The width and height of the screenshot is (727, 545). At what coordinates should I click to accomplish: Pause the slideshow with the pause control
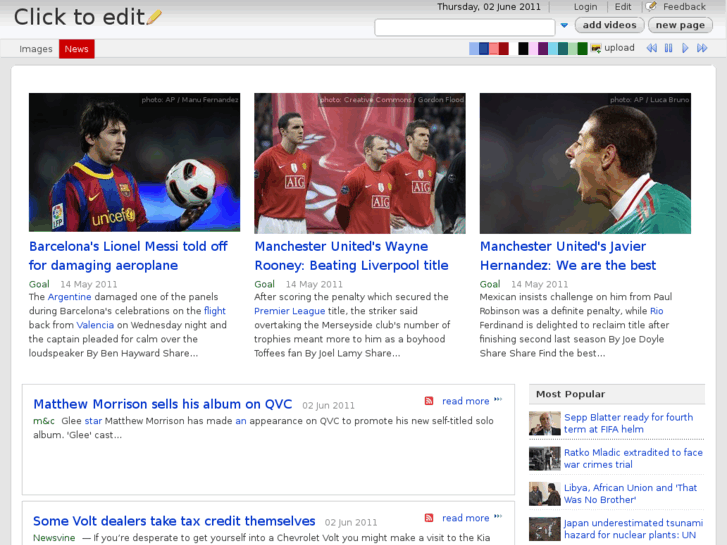click(668, 48)
